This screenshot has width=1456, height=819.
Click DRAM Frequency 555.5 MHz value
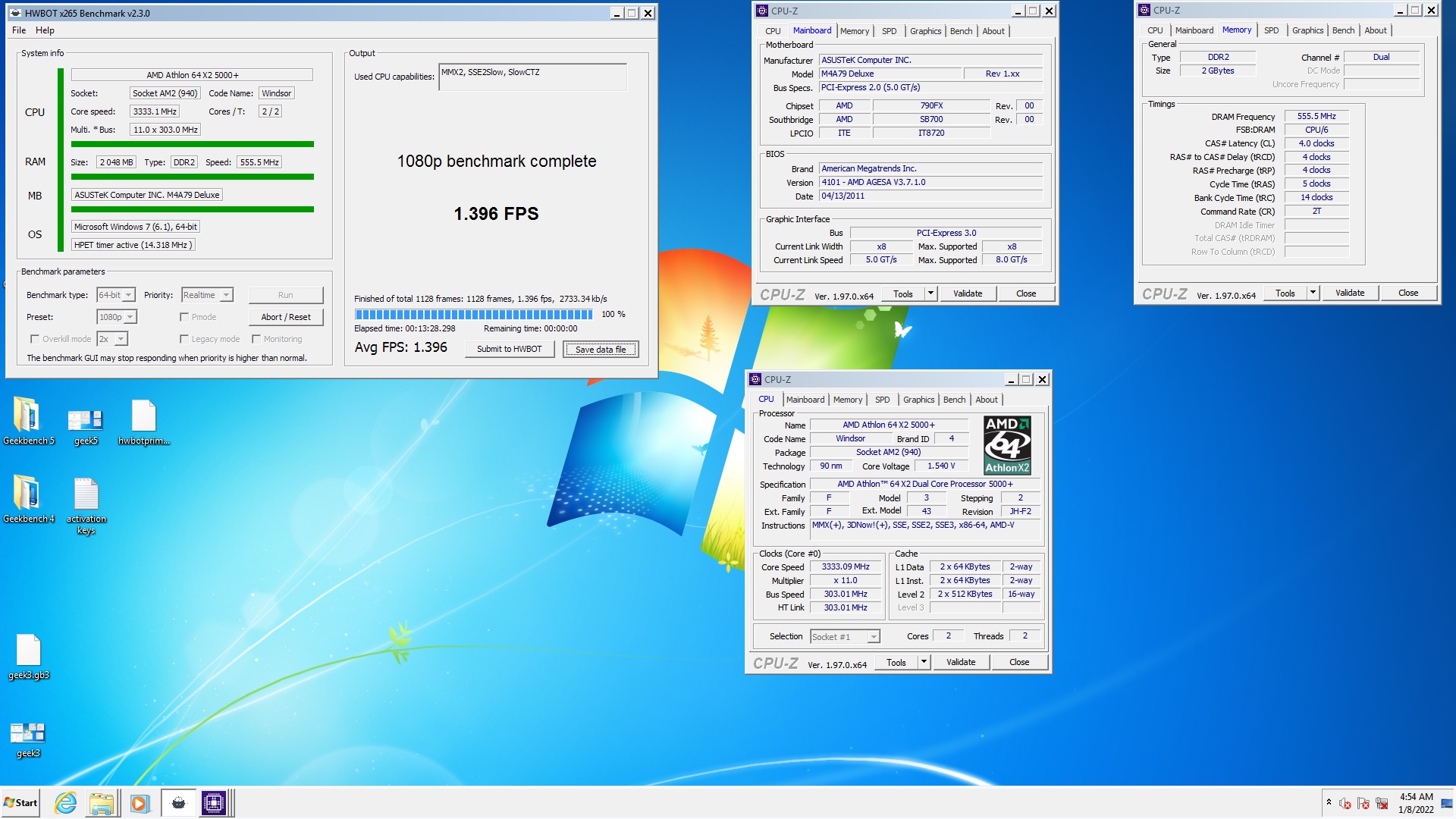point(1316,116)
